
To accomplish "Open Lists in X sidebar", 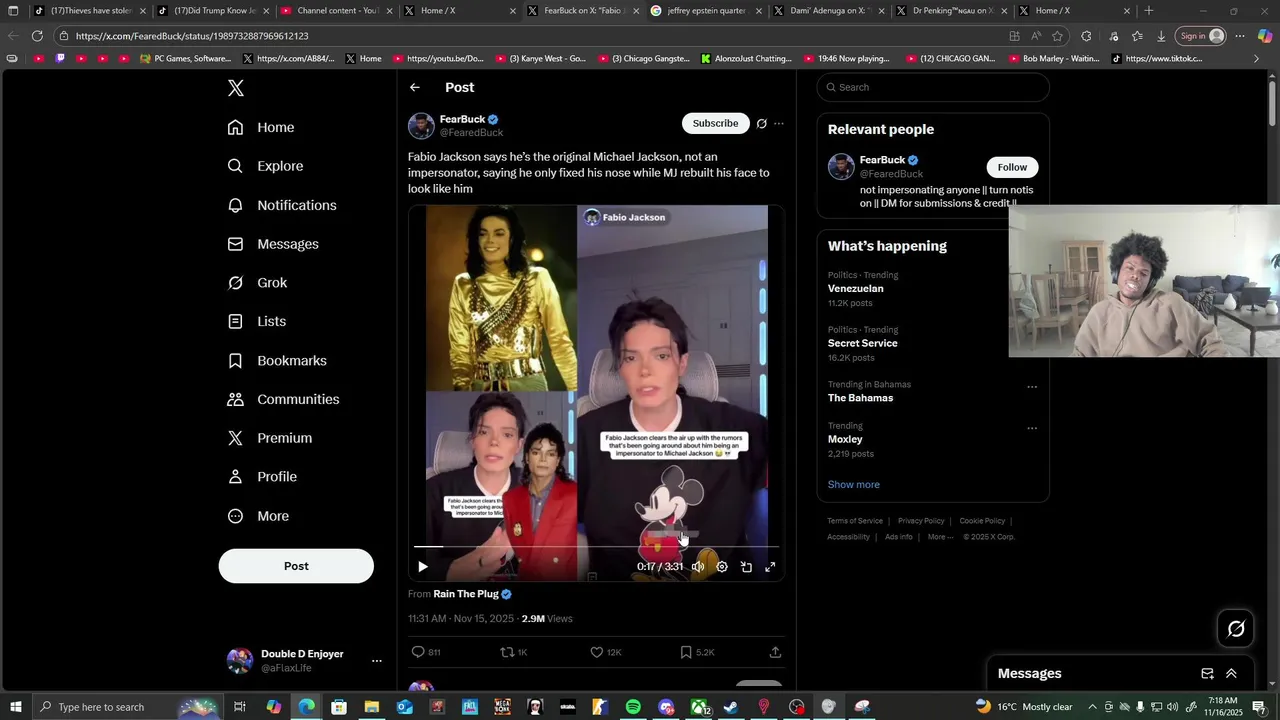I will (x=256, y=321).
